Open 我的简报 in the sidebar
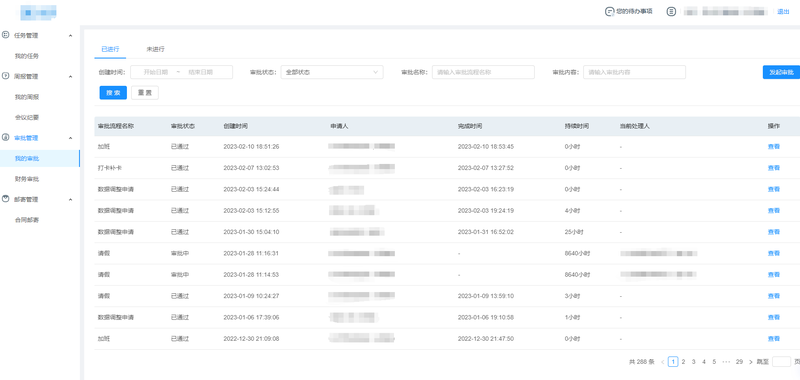The width and height of the screenshot is (800, 380). [x=27, y=97]
